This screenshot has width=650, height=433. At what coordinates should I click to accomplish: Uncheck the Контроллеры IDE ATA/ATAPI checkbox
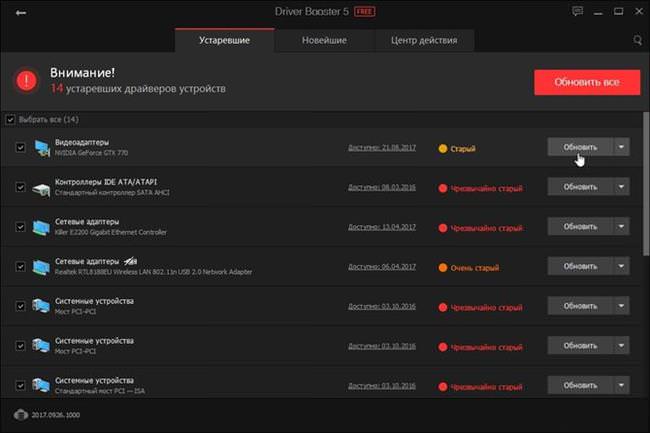click(20, 187)
